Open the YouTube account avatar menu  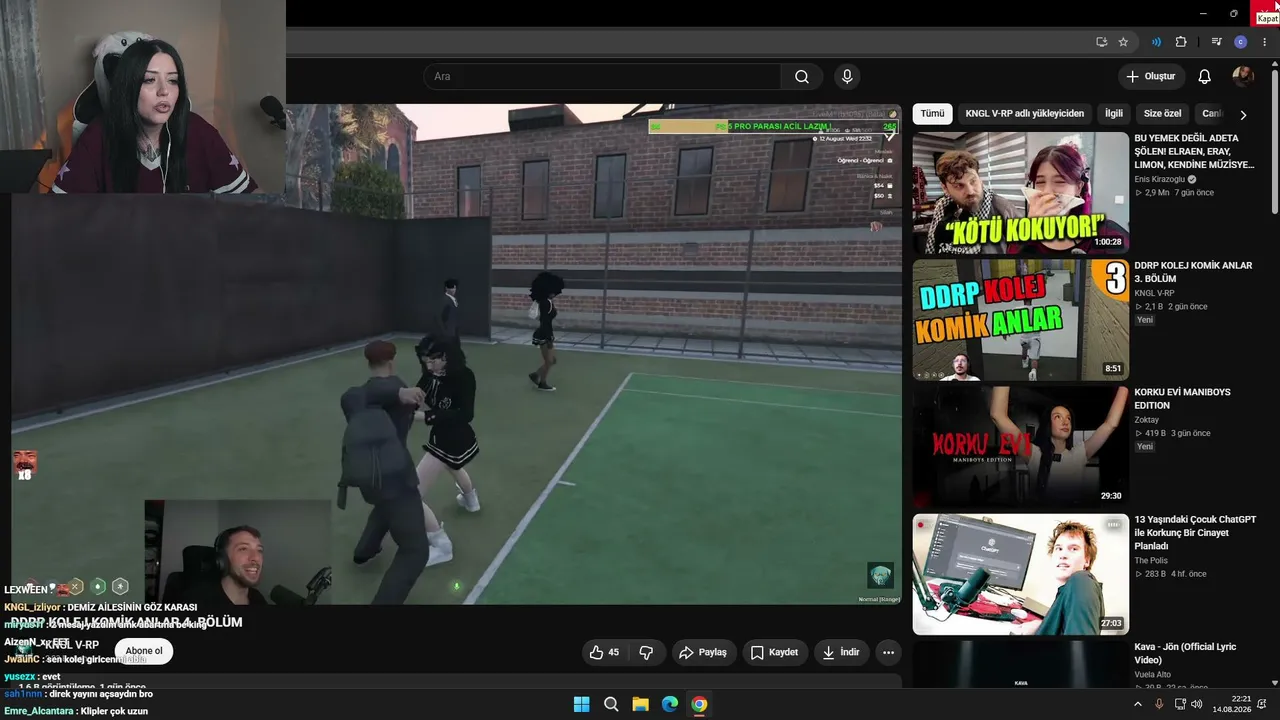1243,77
